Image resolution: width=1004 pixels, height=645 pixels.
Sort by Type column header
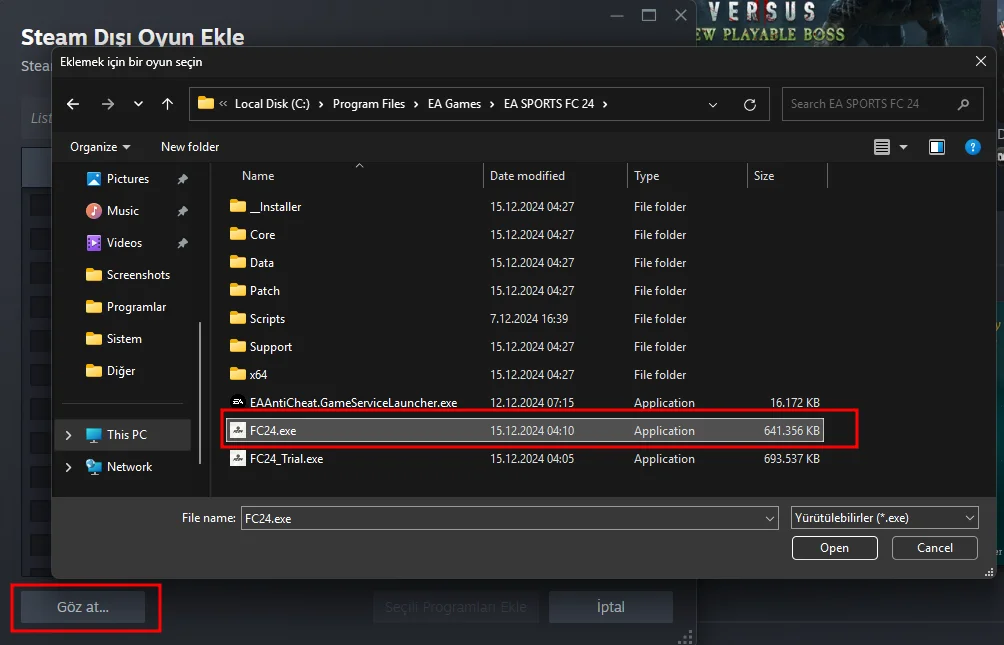(647, 176)
